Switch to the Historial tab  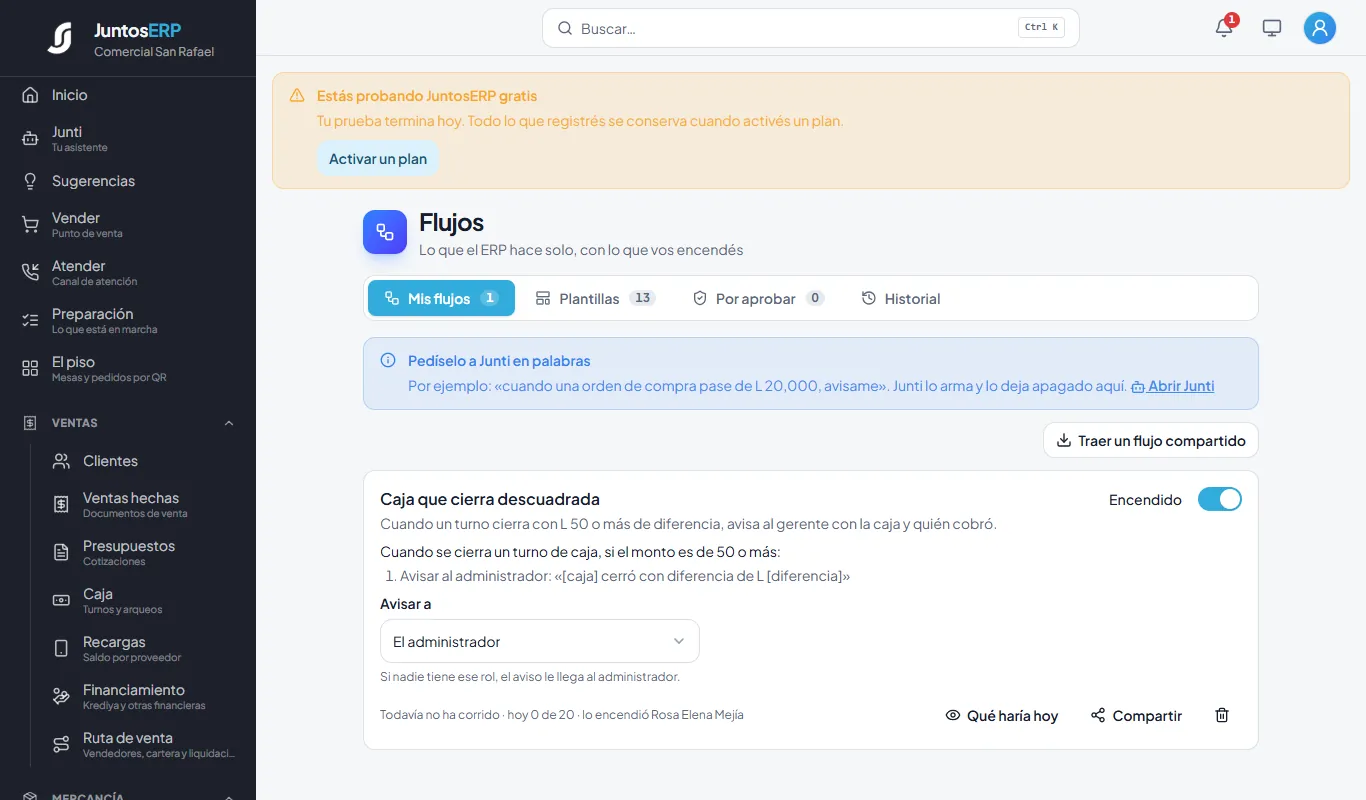coord(901,298)
